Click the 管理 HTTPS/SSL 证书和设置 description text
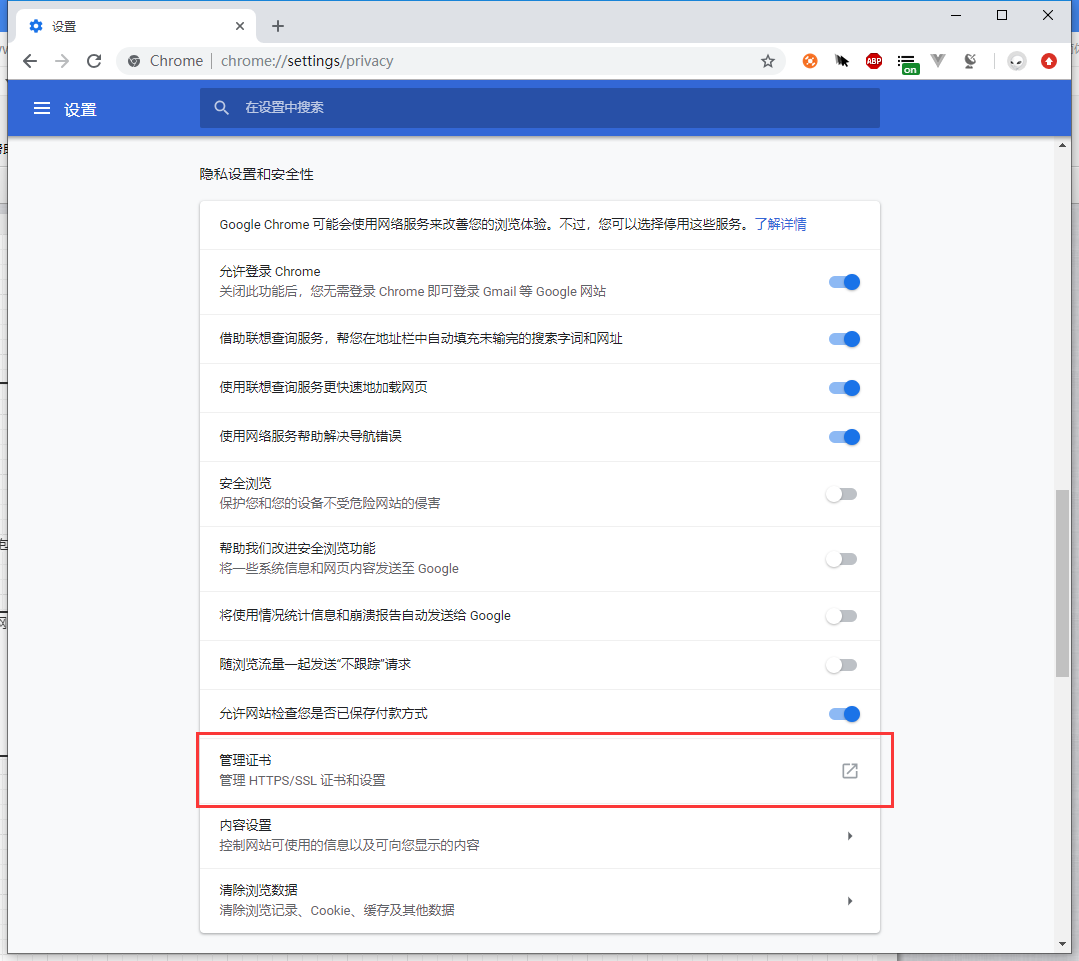The image size is (1079, 961). tap(302, 781)
